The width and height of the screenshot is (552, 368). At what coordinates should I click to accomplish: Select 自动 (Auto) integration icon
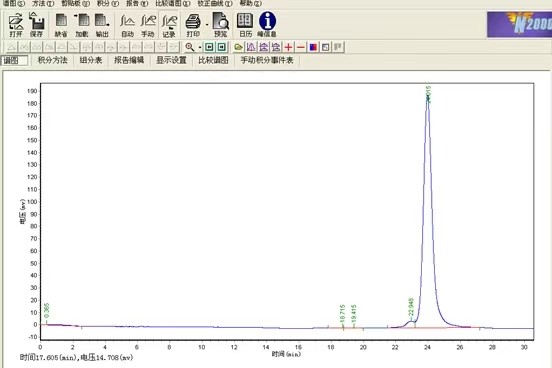pyautogui.click(x=127, y=25)
